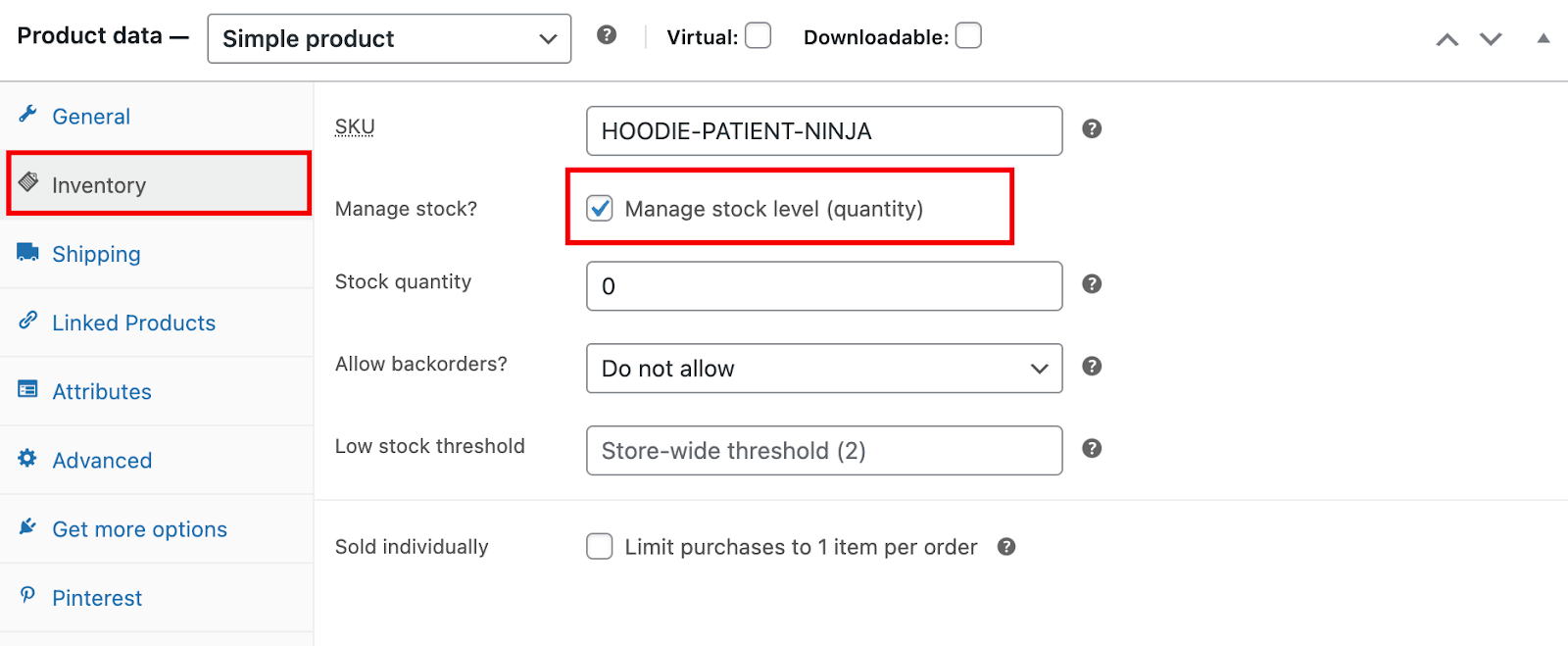Click the gear icon beside Advanced
Viewport: 1568px width, 646px height.
pyautogui.click(x=27, y=460)
